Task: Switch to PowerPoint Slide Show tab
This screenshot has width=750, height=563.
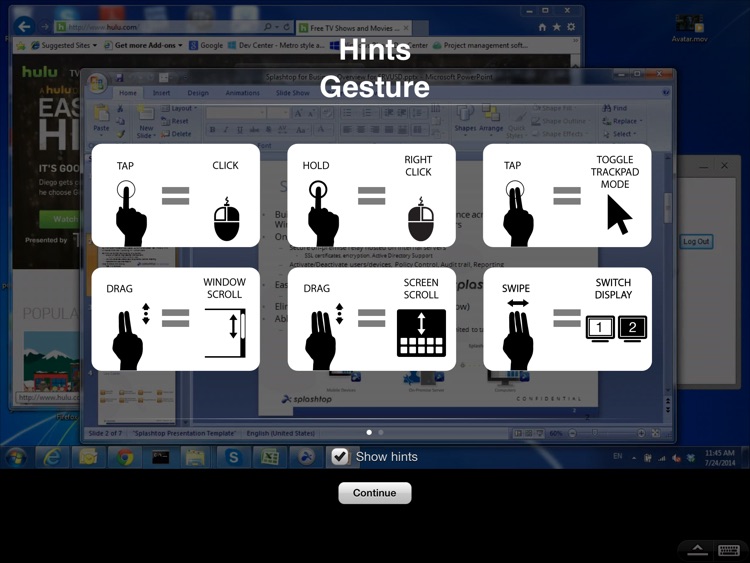Action: tap(292, 93)
